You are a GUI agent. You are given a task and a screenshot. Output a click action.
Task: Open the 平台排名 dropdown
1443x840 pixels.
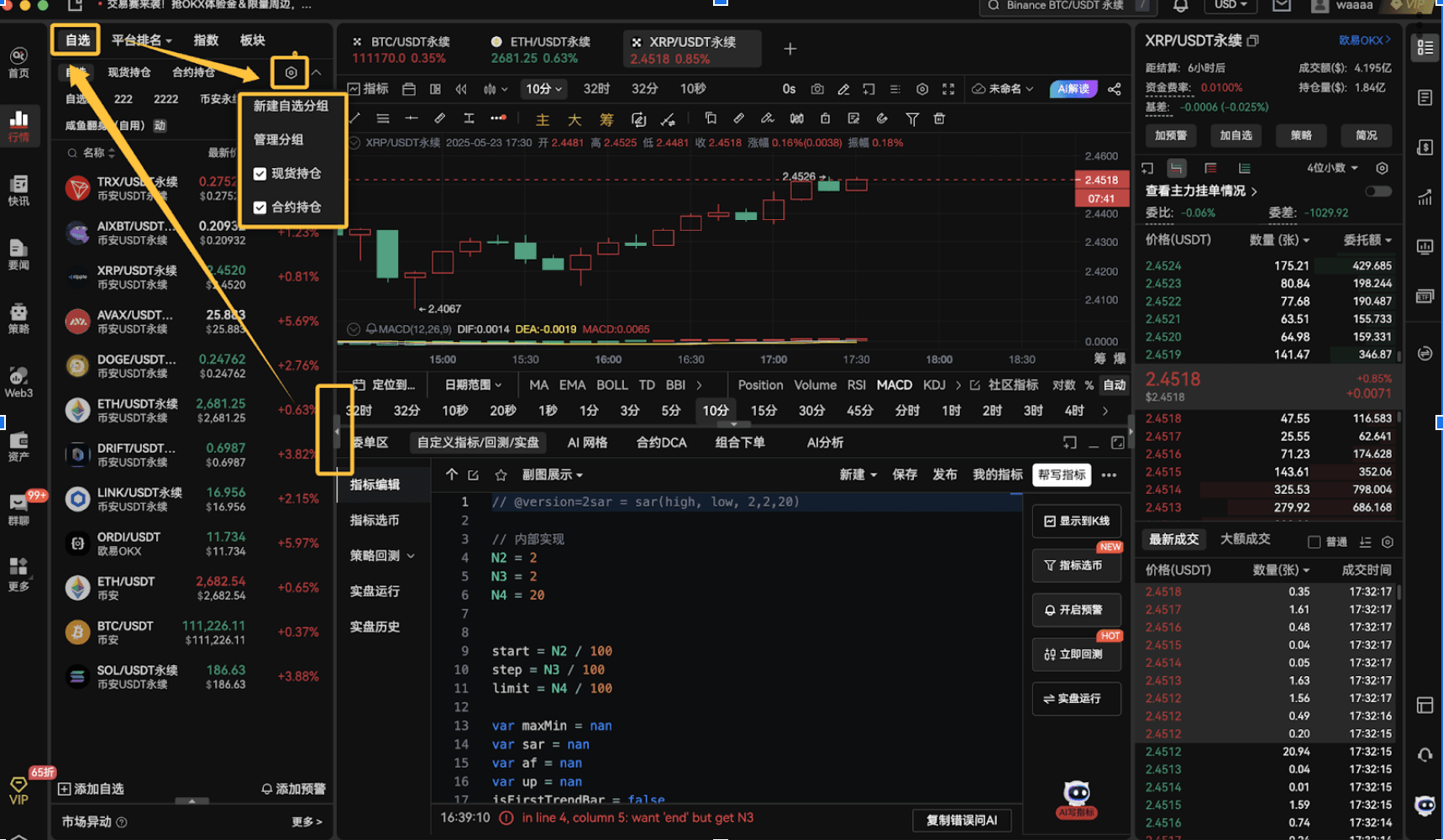point(141,40)
